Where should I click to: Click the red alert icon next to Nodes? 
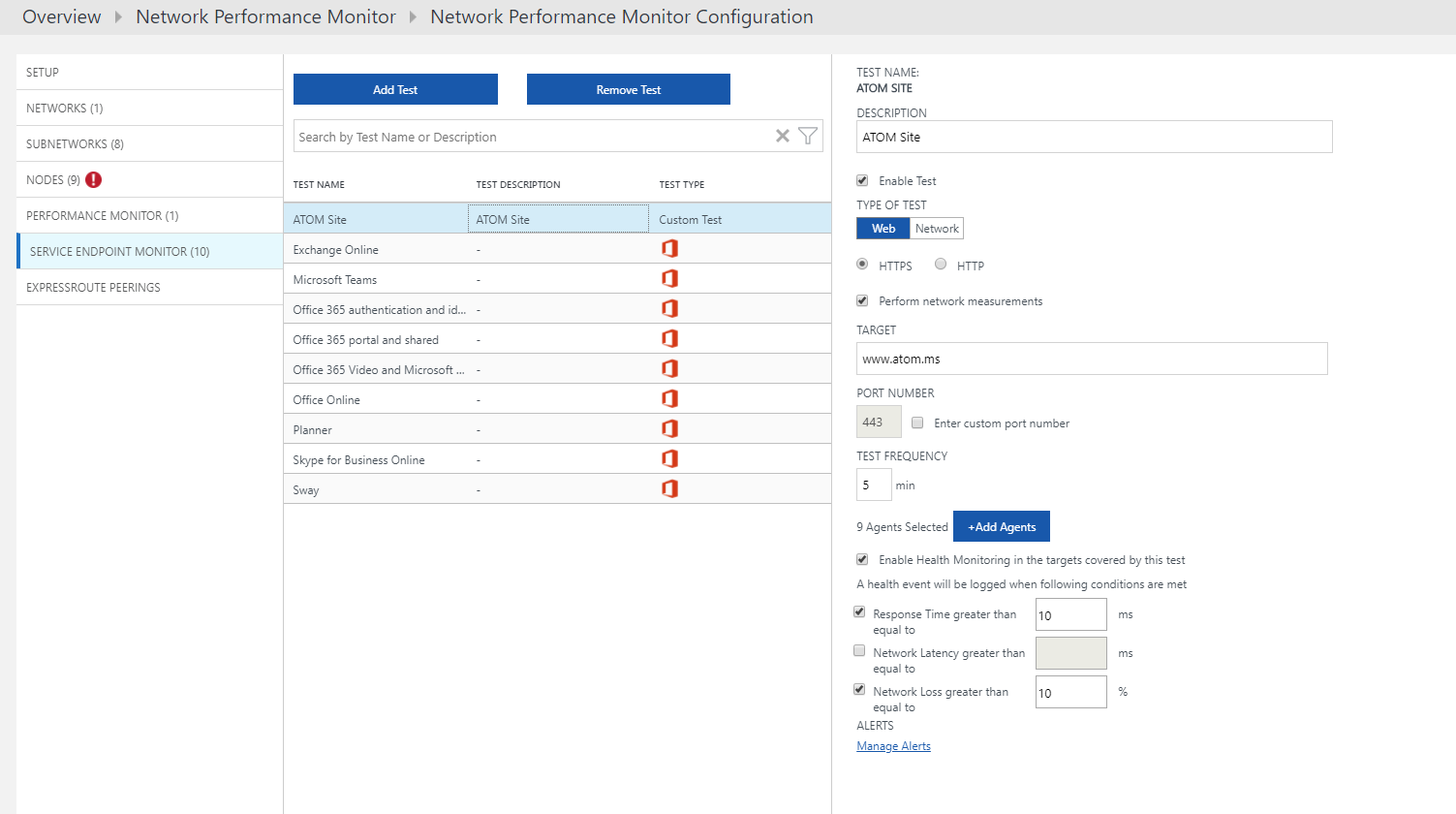pyautogui.click(x=93, y=179)
